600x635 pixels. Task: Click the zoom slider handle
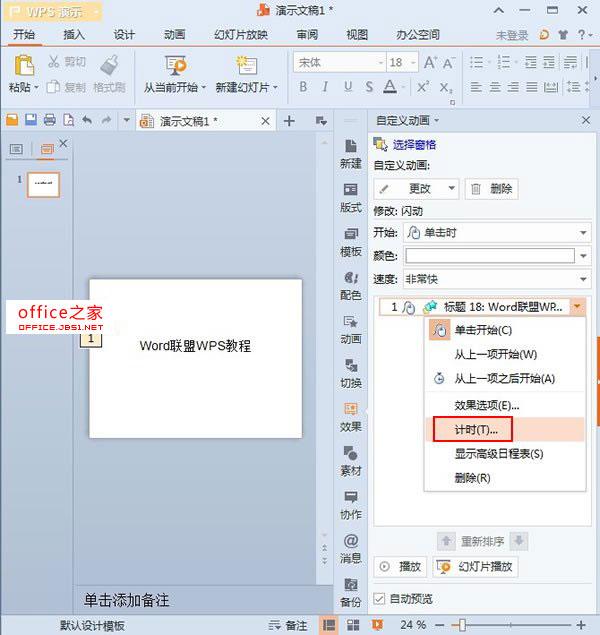click(462, 625)
